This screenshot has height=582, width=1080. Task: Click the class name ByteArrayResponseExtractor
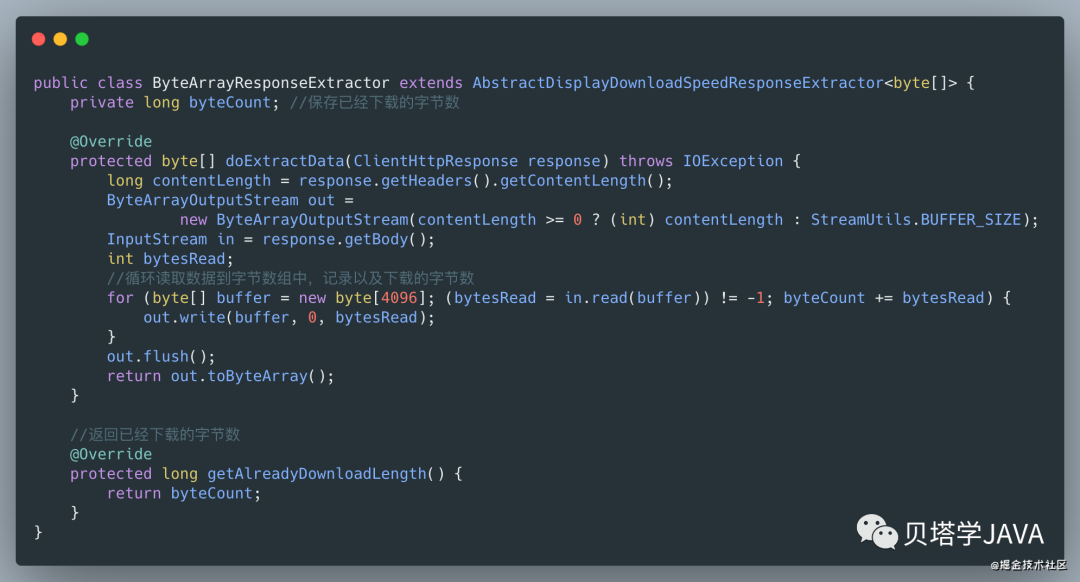click(x=271, y=83)
